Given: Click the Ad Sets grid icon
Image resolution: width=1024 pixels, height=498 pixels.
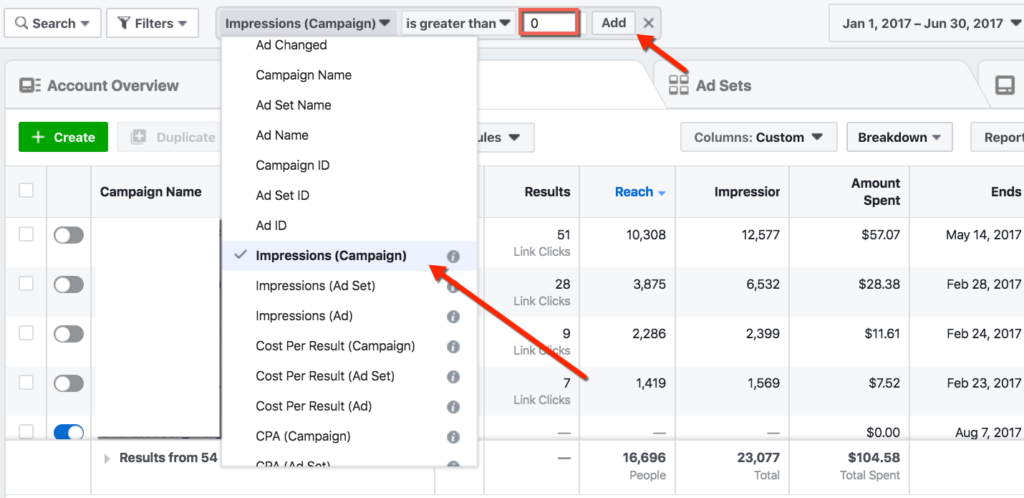Looking at the screenshot, I should (678, 86).
